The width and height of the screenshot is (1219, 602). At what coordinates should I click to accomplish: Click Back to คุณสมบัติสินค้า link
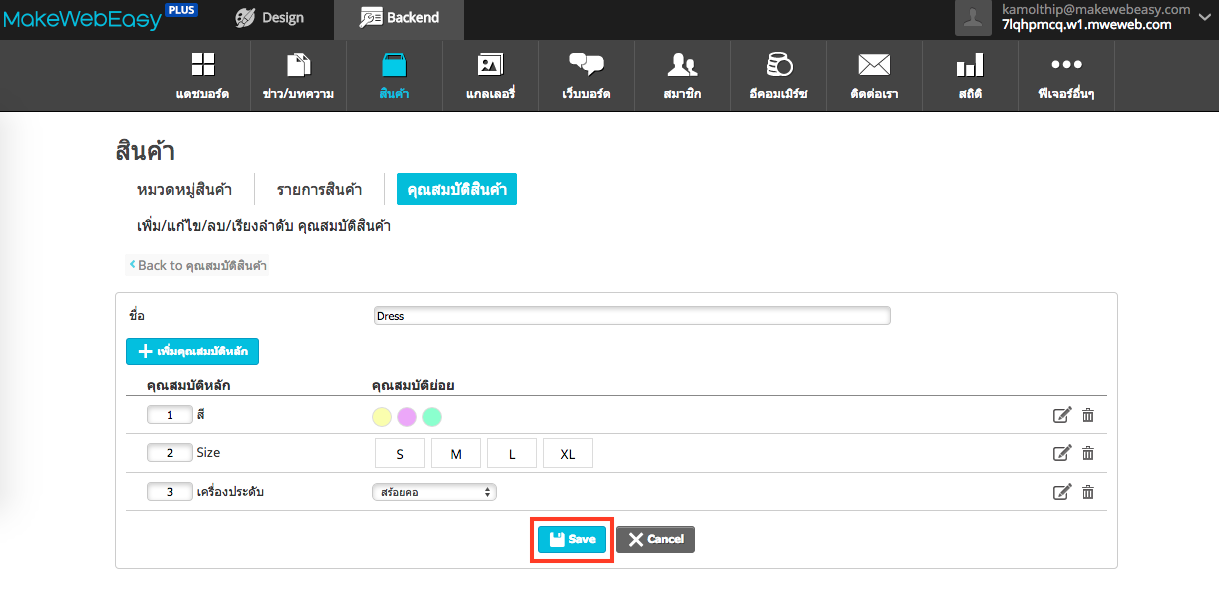[x=199, y=265]
